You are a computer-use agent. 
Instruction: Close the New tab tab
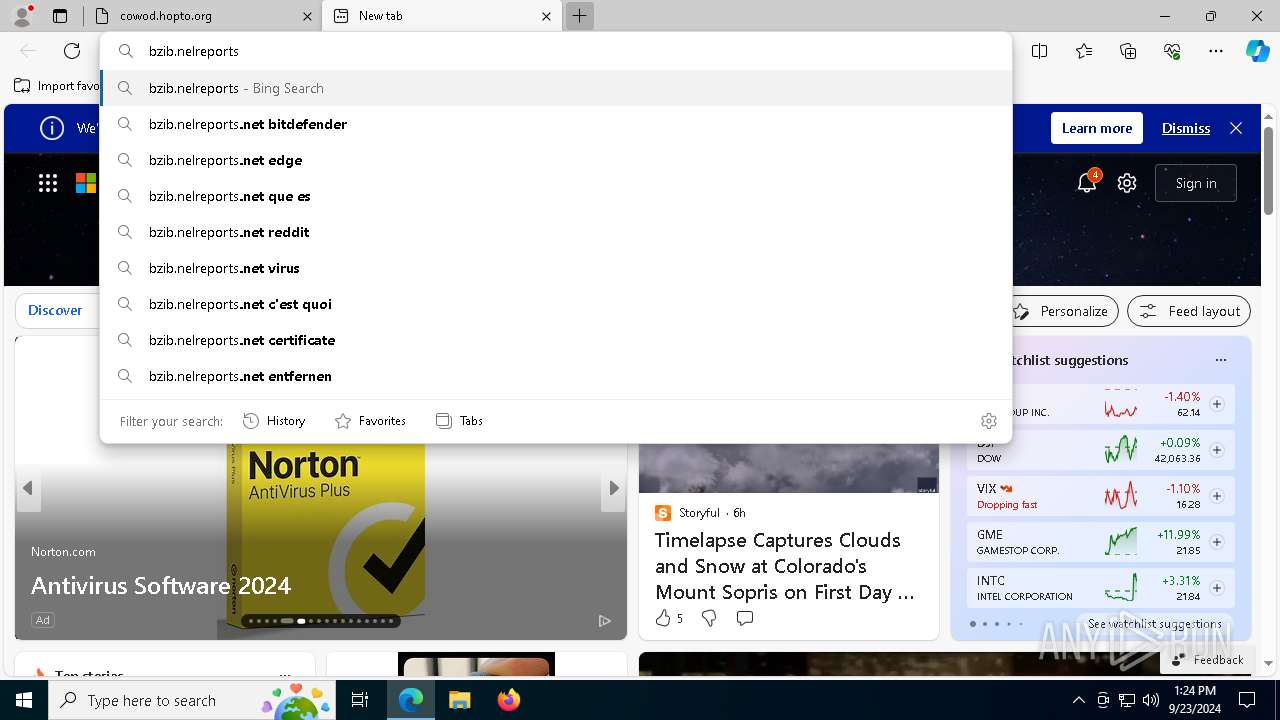click(547, 16)
